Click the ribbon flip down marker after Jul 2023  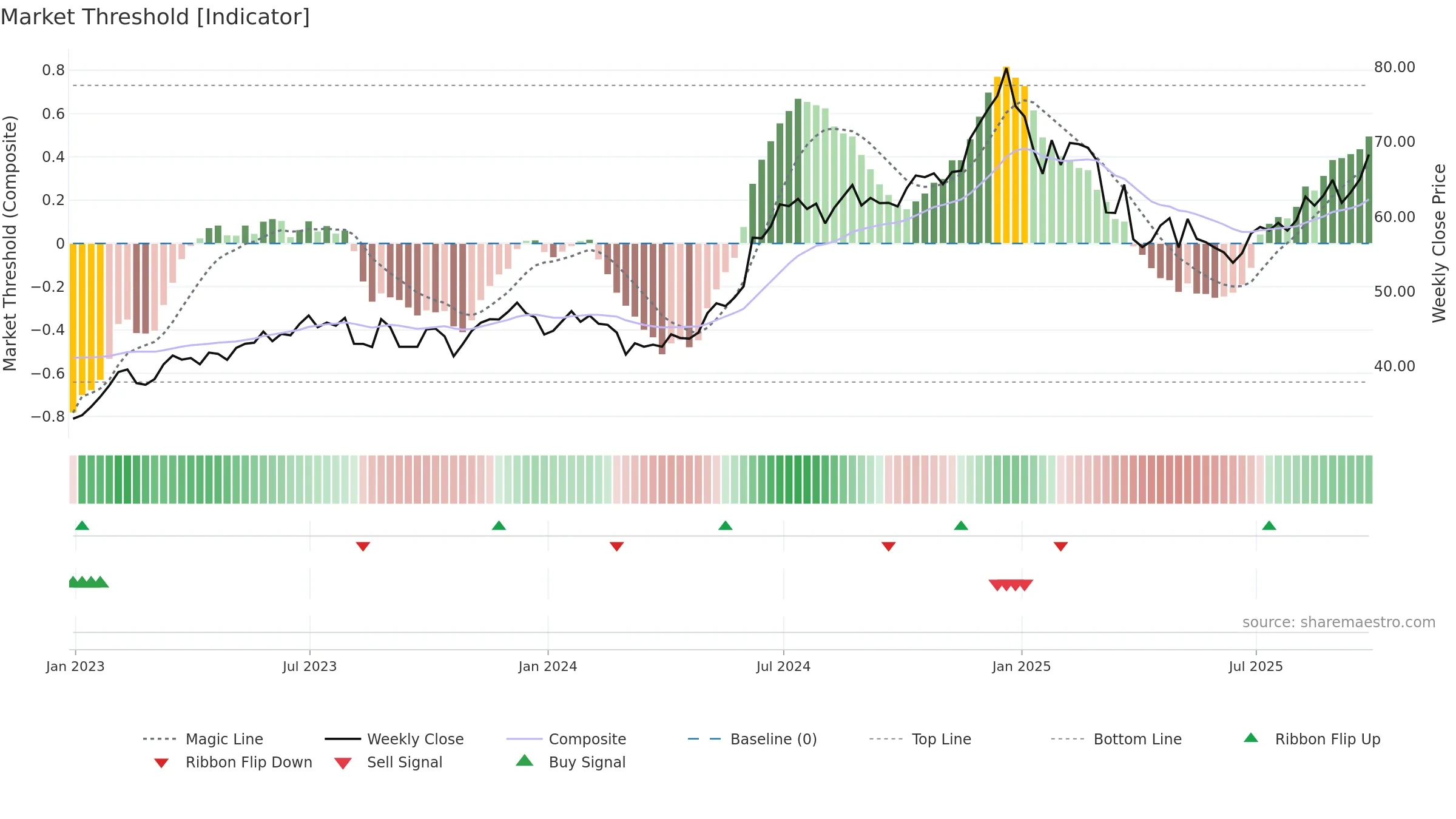coord(363,547)
